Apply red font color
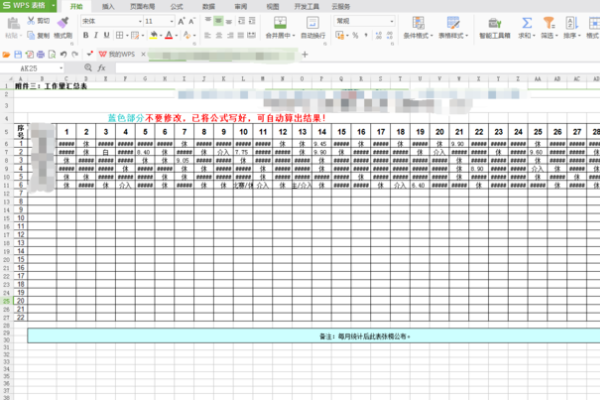The height and width of the screenshot is (400, 600). click(169, 35)
